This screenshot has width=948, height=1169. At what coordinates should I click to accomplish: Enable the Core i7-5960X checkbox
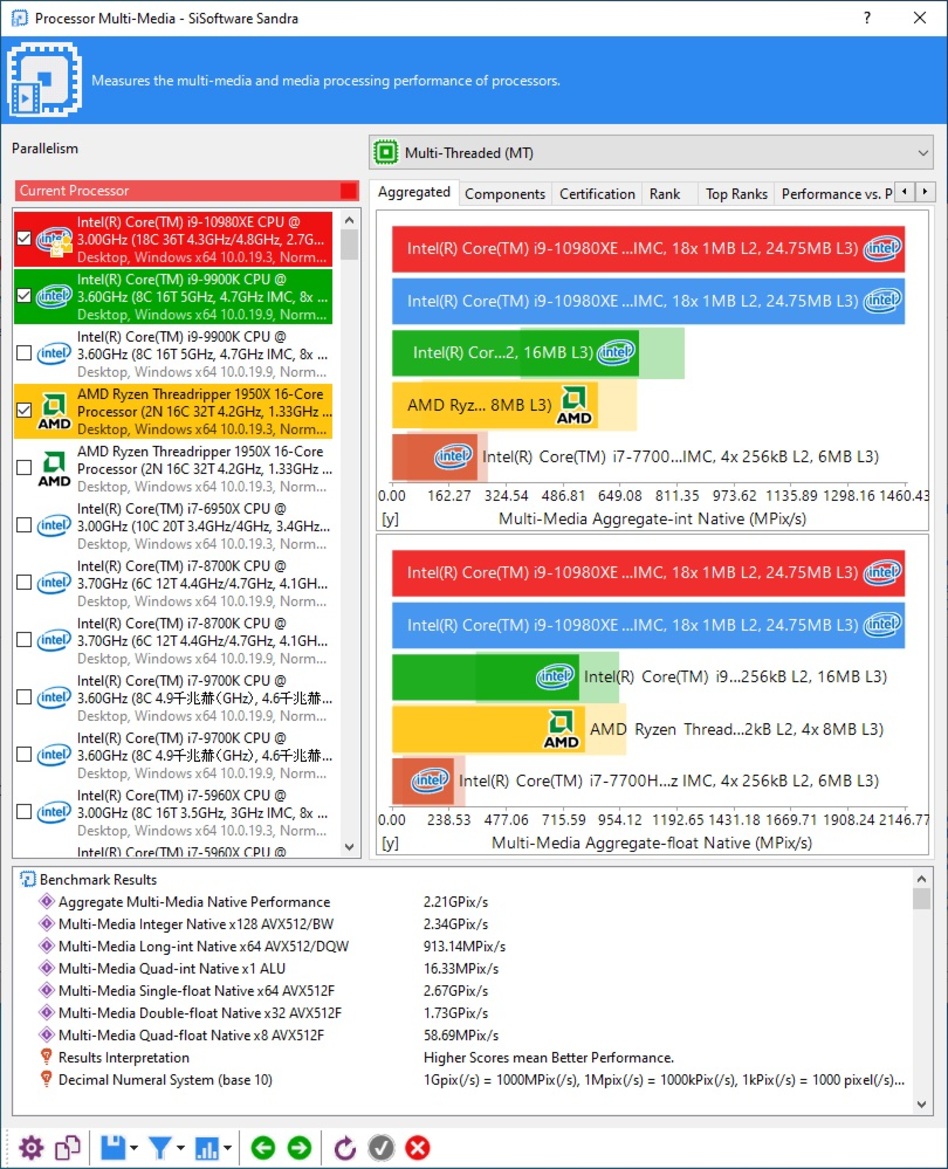click(x=24, y=811)
